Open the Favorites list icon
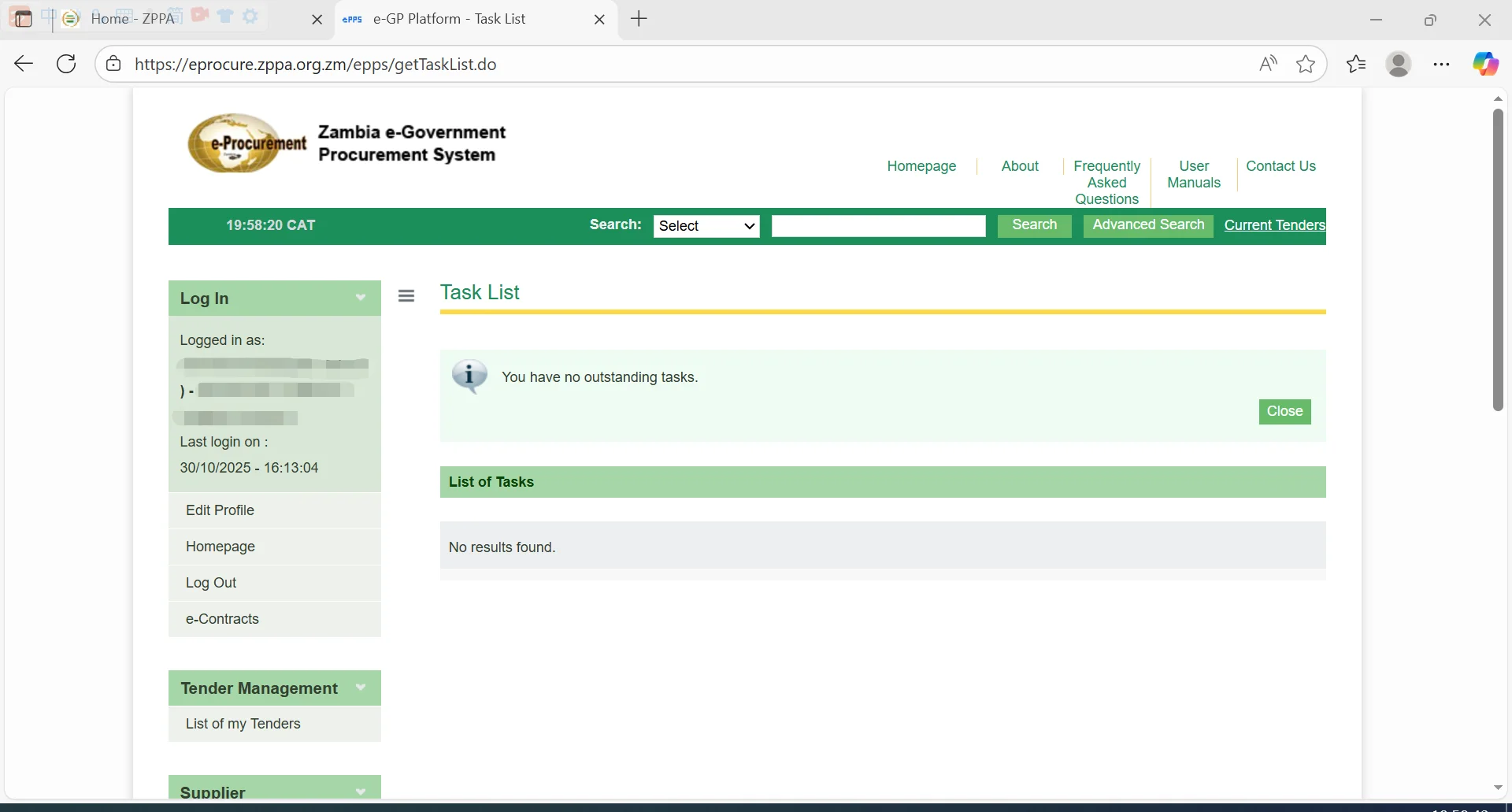 tap(1356, 64)
